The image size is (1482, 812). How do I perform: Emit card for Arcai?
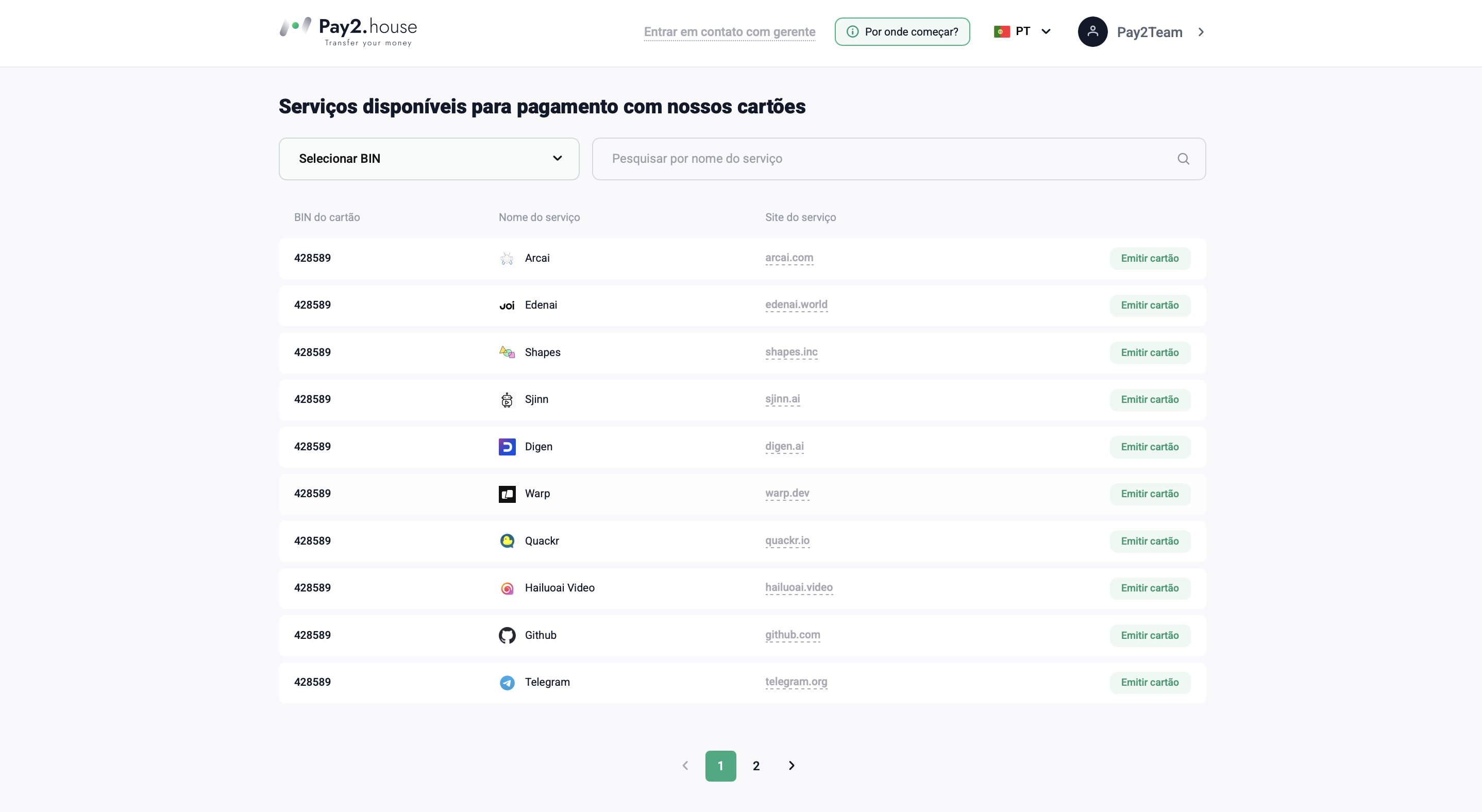point(1150,258)
